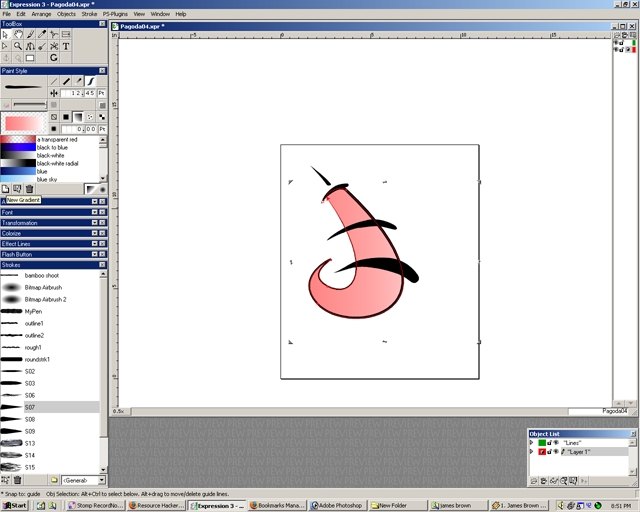
Task: Select the starburst scissors tool in ToolBox
Action: (53, 46)
